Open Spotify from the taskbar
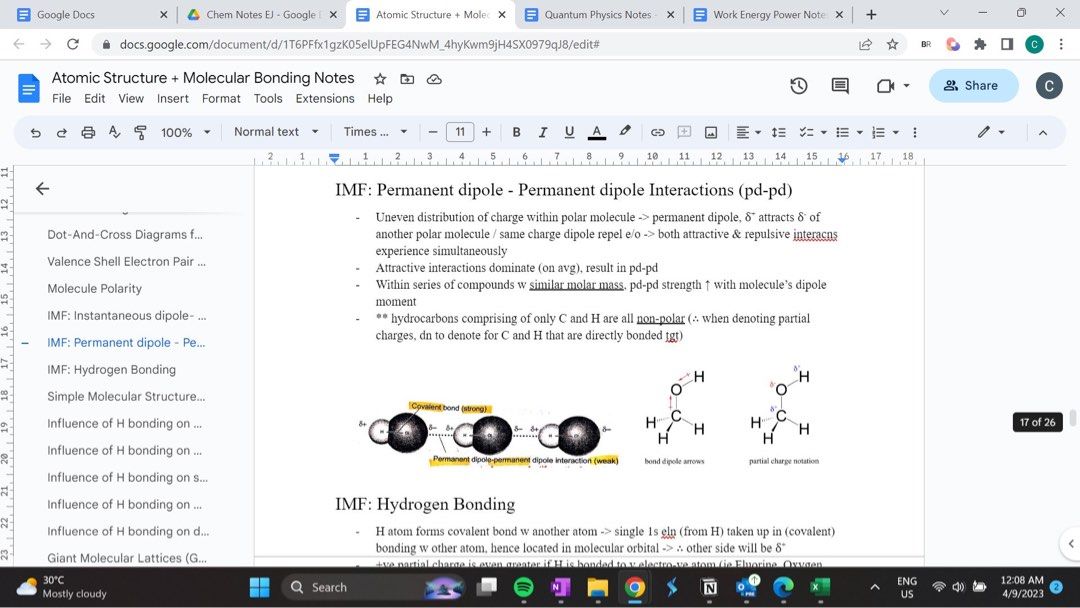 pos(523,587)
